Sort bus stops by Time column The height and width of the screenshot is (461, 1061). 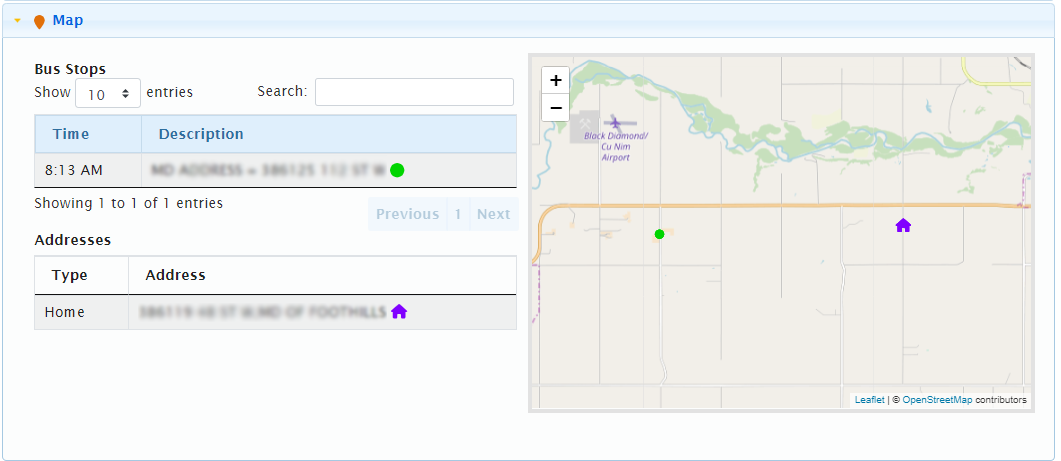pyautogui.click(x=71, y=134)
